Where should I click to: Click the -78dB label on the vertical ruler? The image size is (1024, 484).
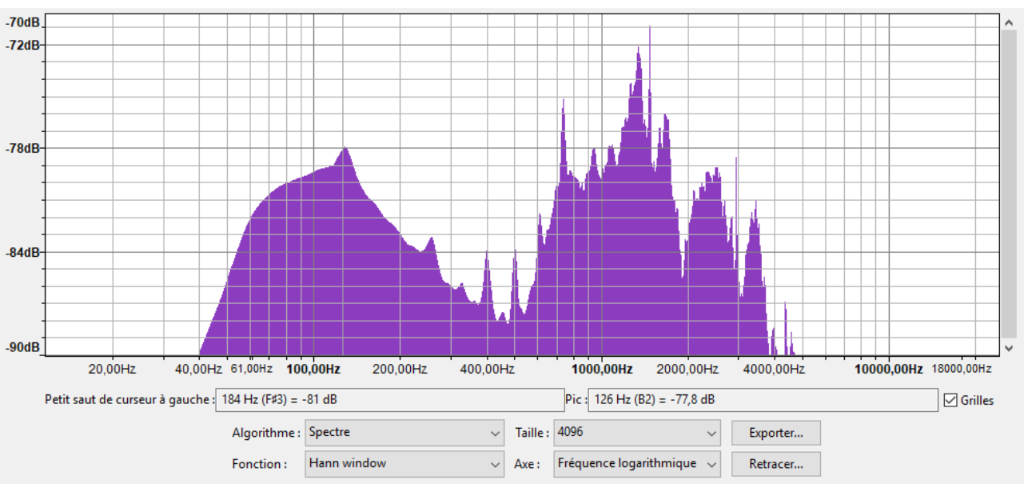pos(21,148)
